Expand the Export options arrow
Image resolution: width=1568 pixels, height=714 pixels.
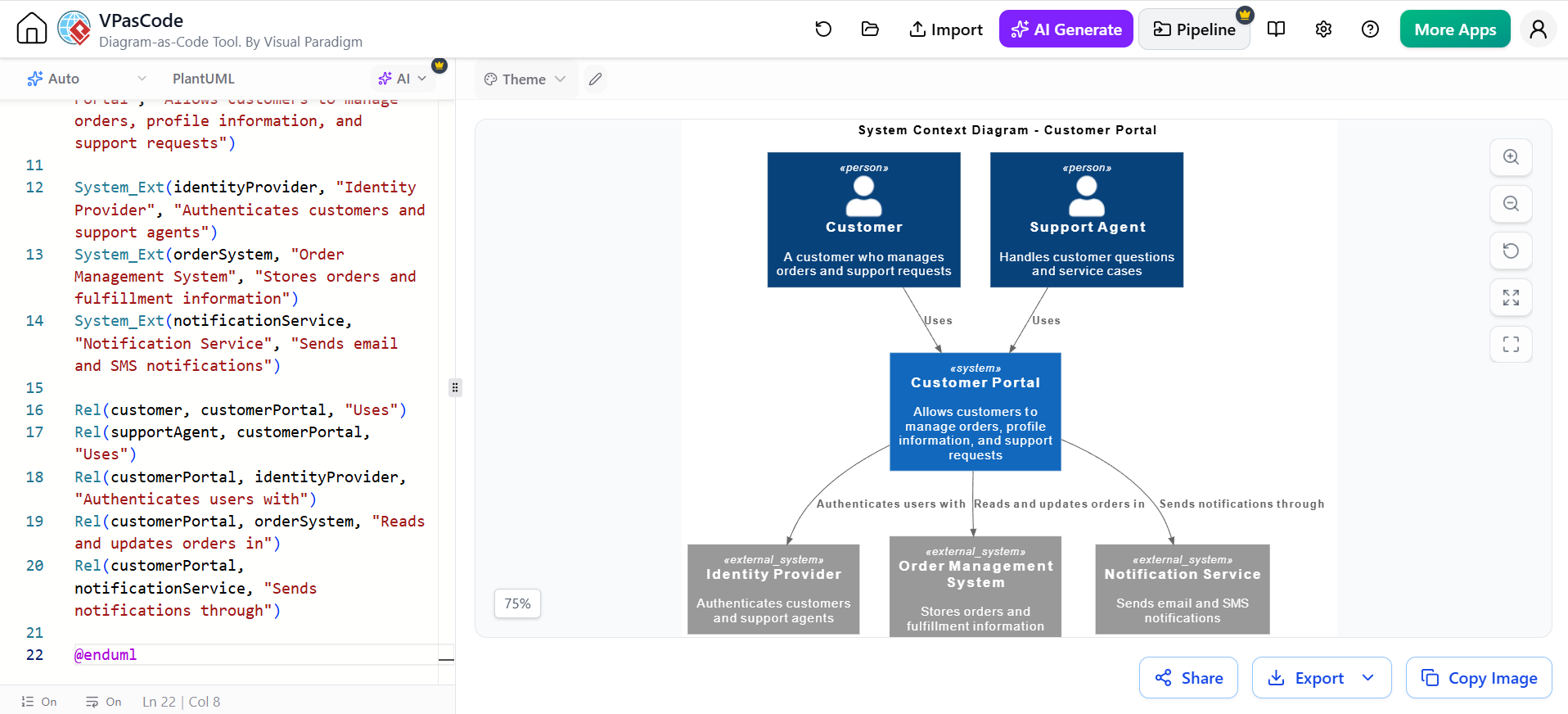pyautogui.click(x=1368, y=678)
